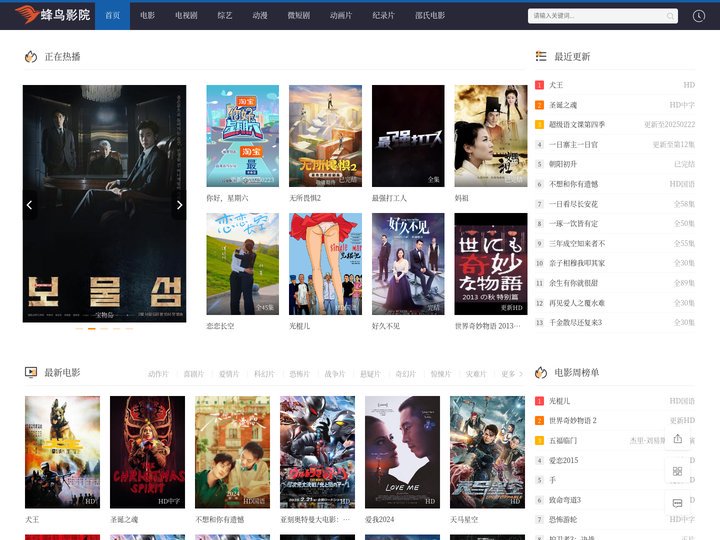Open the 微短剧 menu item
This screenshot has width=720, height=540.
tap(298, 16)
